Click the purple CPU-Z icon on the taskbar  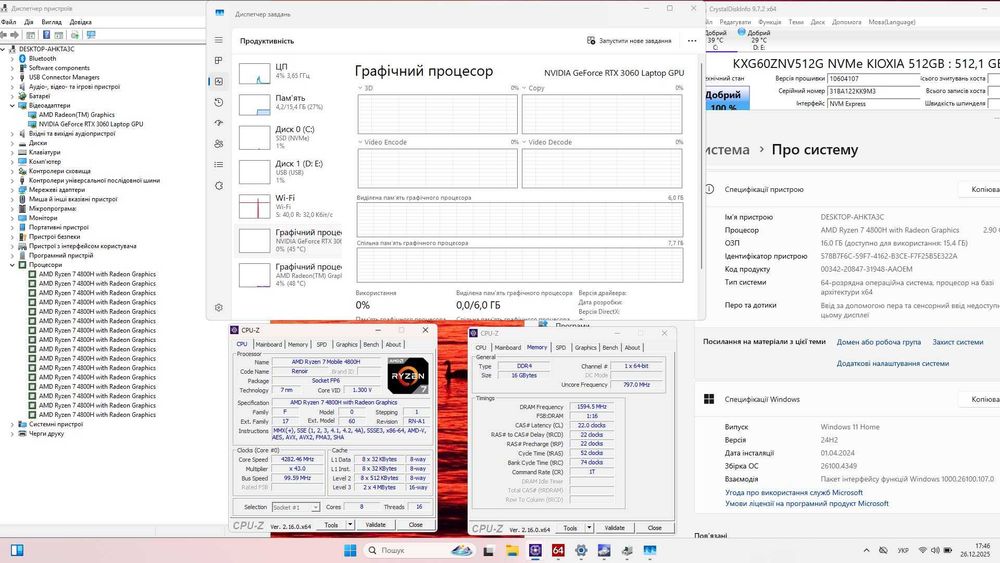pos(535,550)
